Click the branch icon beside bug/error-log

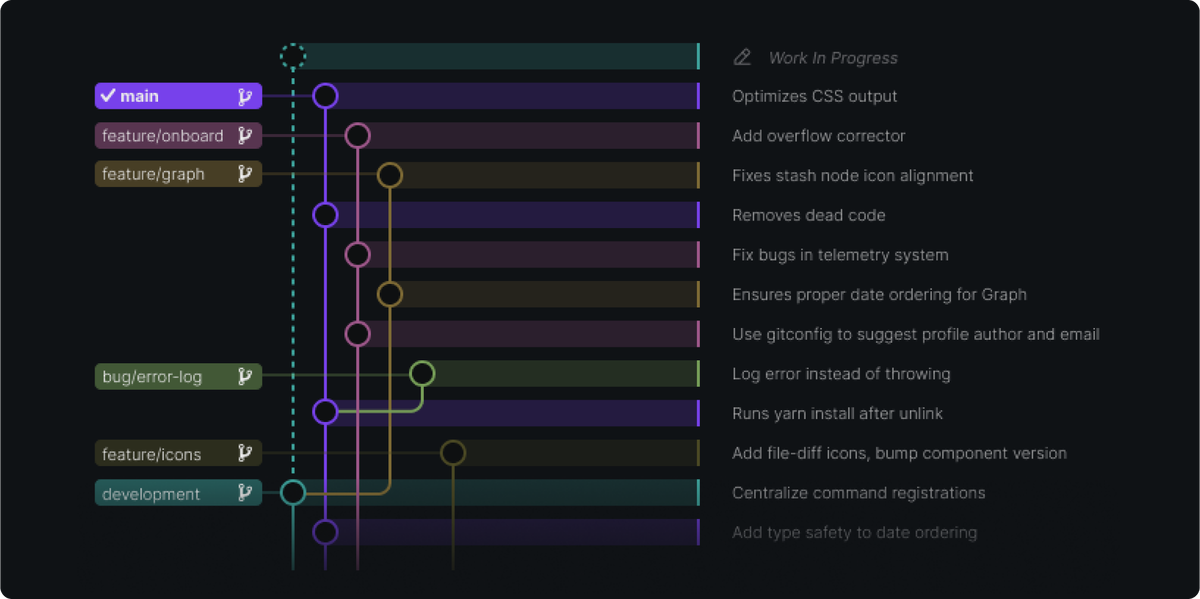point(244,376)
